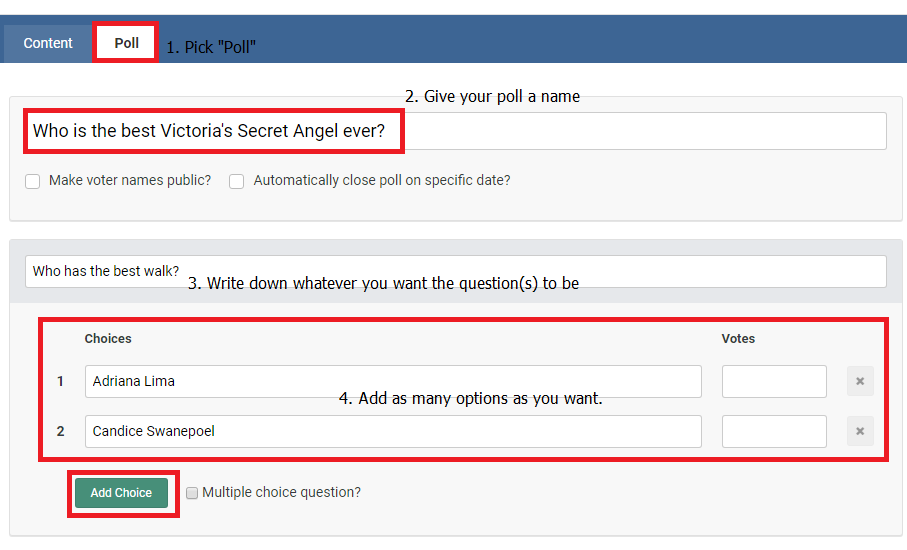Viewport: 907px width, 550px height.
Task: Click the Choices column header
Action: pos(108,339)
